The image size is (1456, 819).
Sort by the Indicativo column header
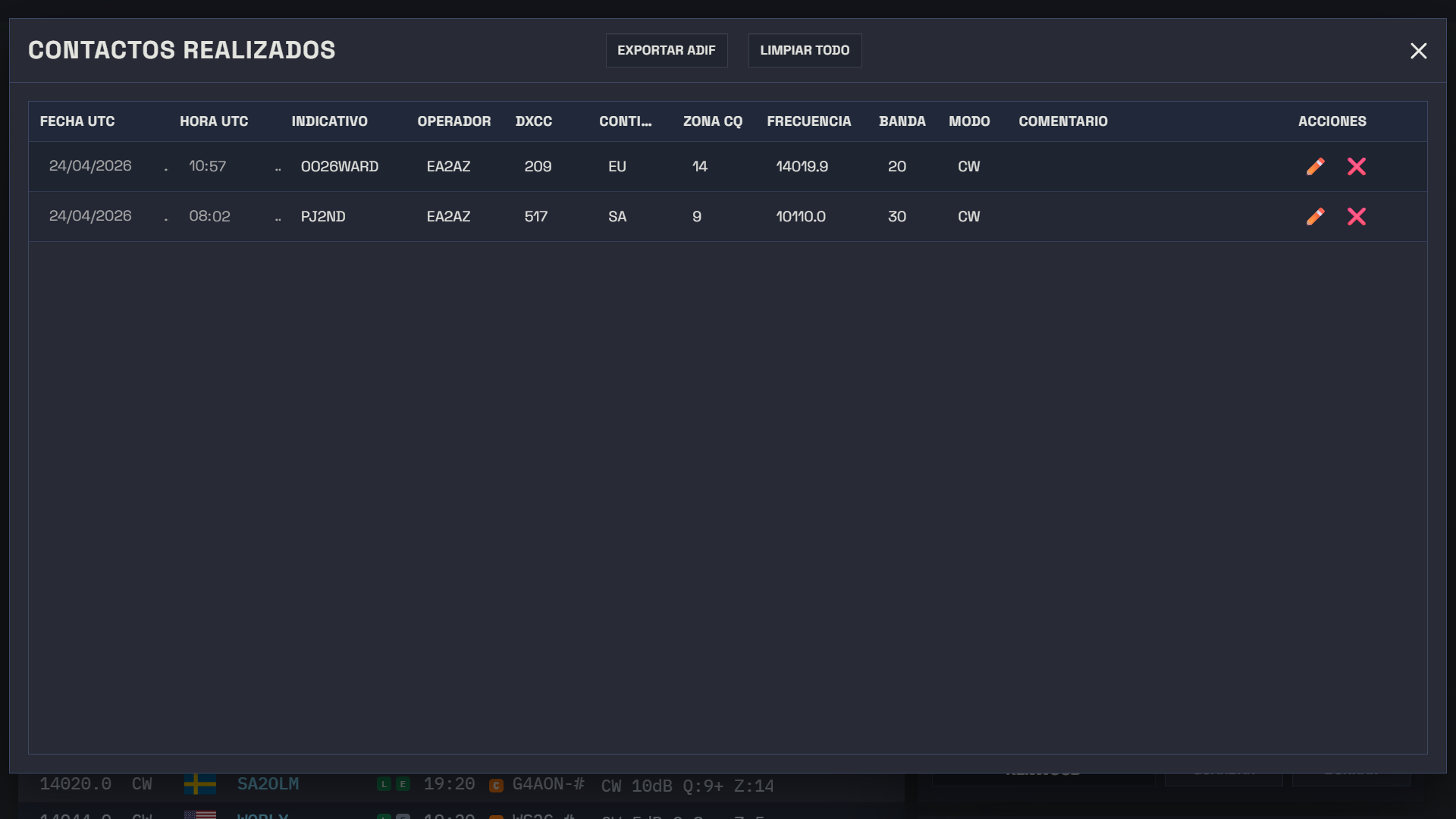329,121
